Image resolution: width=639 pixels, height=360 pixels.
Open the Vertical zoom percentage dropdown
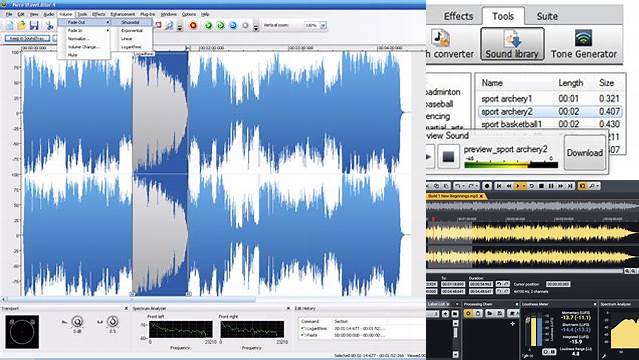pyautogui.click(x=323, y=25)
